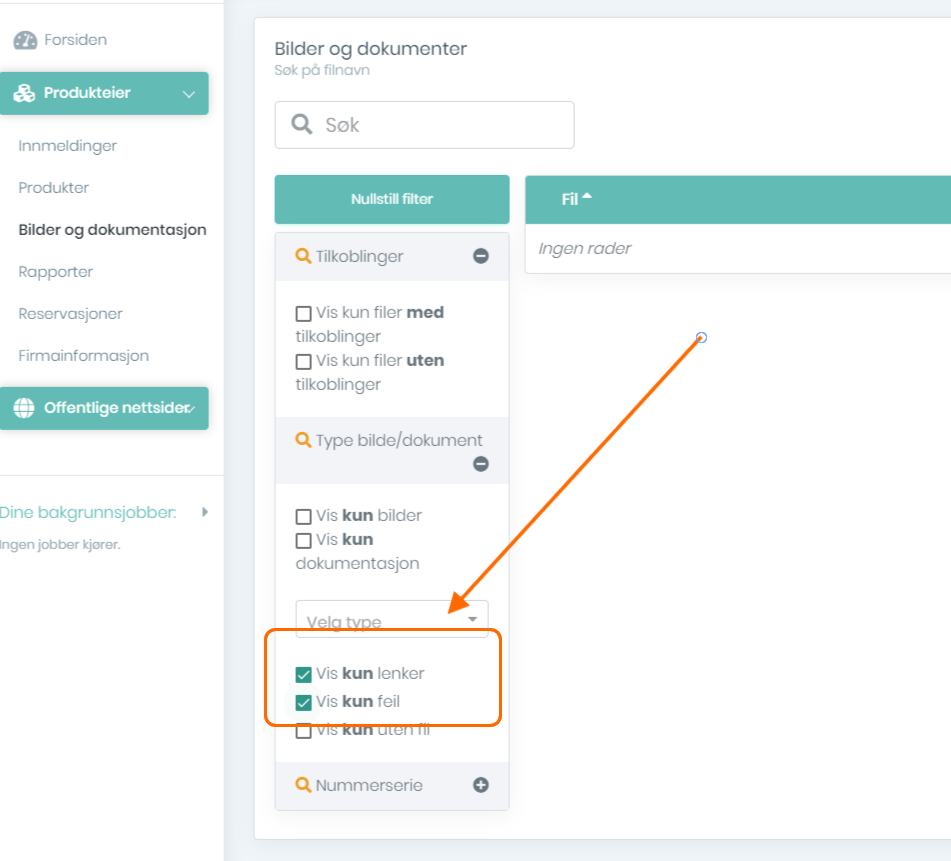Uncheck the Vis kun feil checkbox
Image resolution: width=951 pixels, height=861 pixels.
[304, 702]
